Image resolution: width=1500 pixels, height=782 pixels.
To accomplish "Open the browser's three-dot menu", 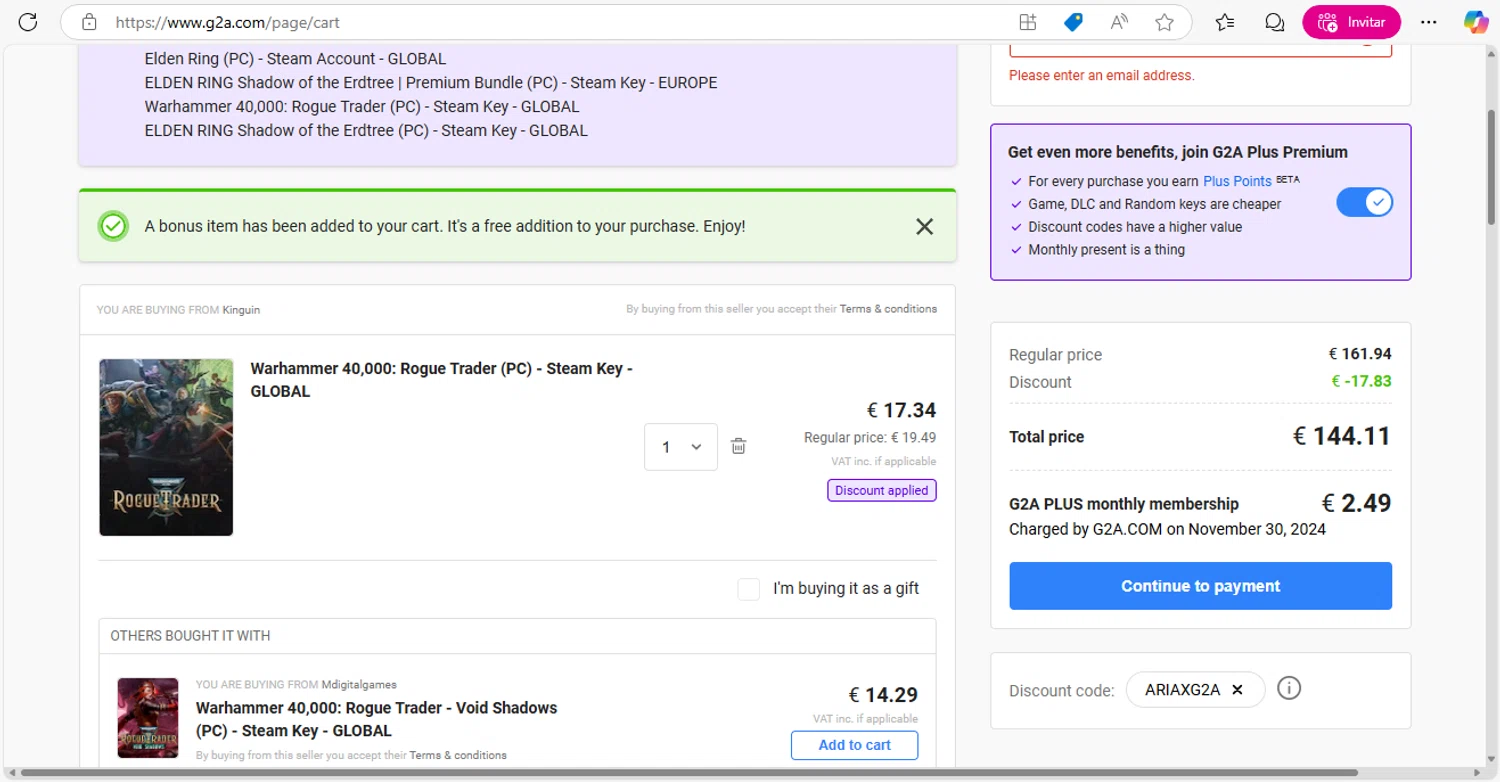I will 1428,22.
